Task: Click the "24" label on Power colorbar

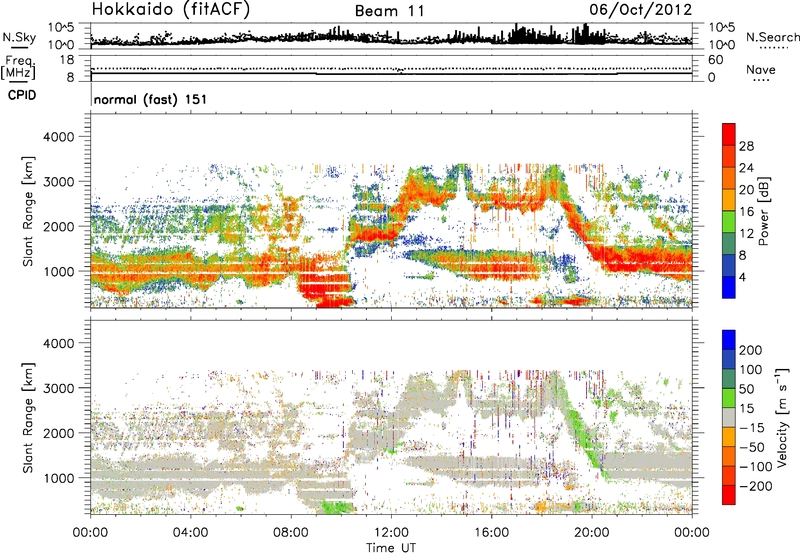Action: click(x=746, y=168)
